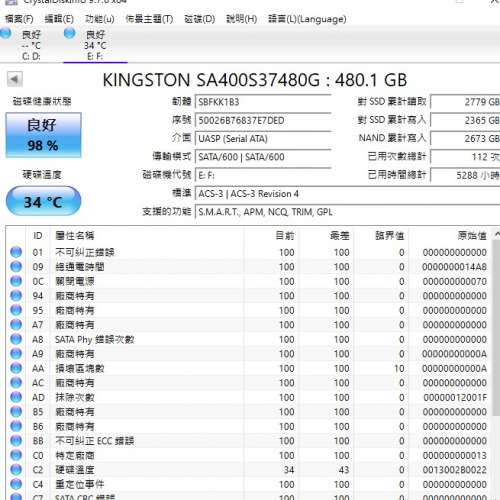The height and width of the screenshot is (500, 500).
Task: Open the 功能(u) menu
Action: coord(100,19)
